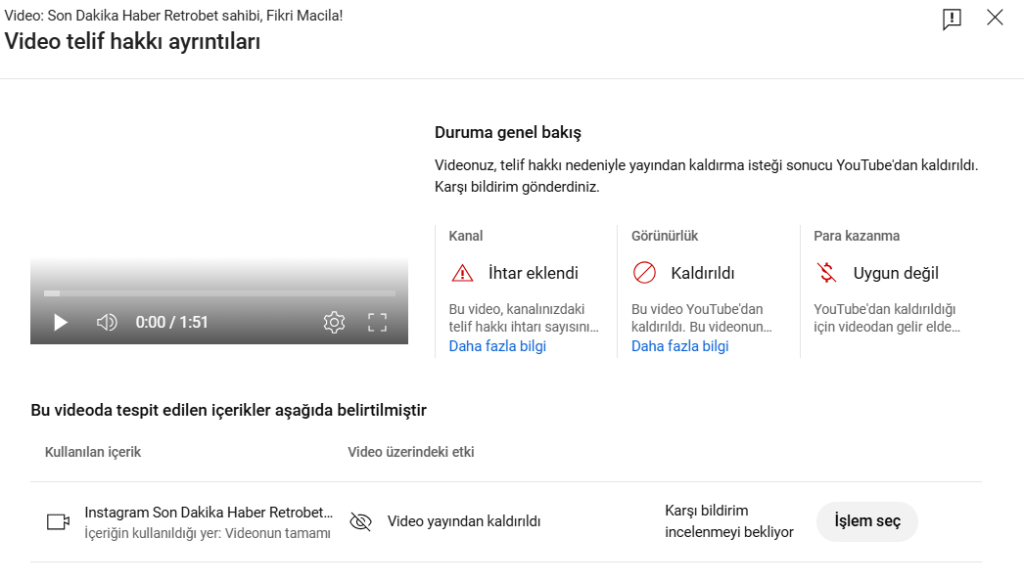This screenshot has width=1024, height=582.
Task: Open Daha fazla bilgi under Kanal
Action: pyautogui.click(x=497, y=346)
